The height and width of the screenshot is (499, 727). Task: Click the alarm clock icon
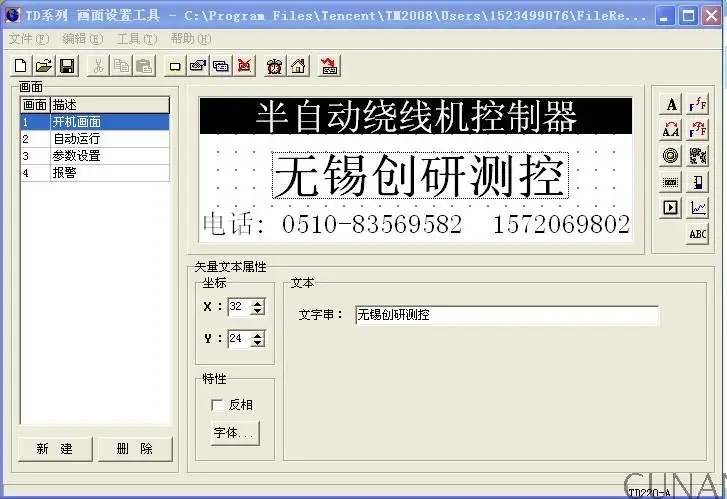274,66
